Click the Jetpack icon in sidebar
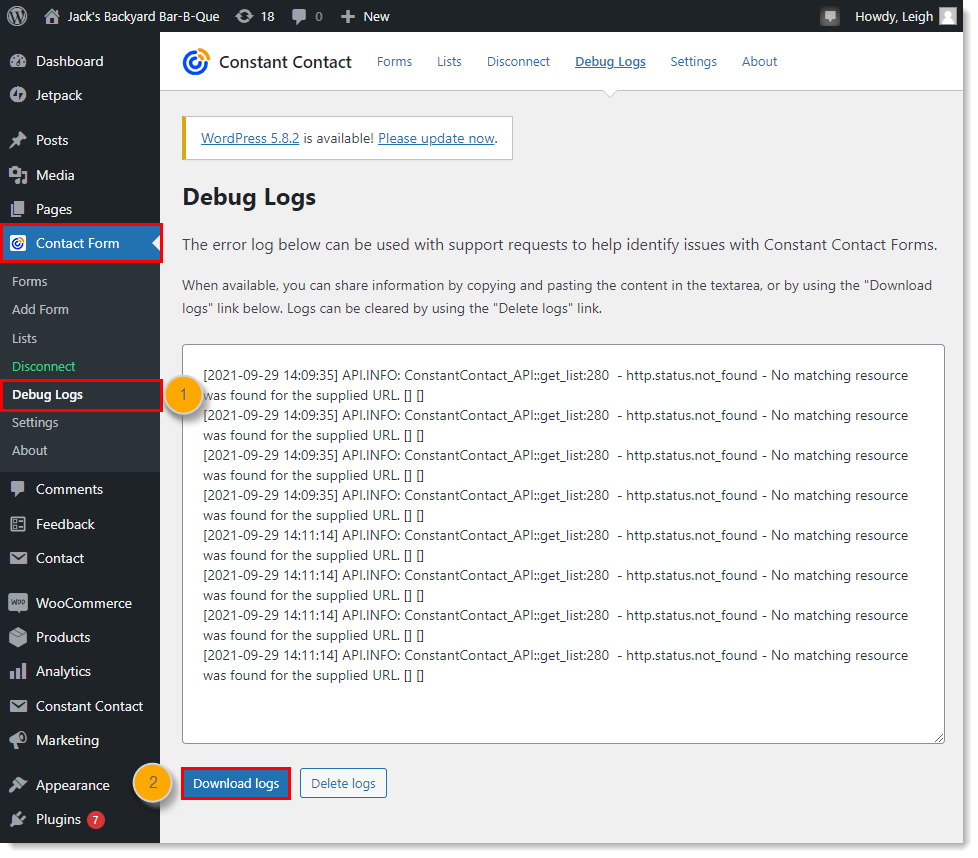Image resolution: width=978 pixels, height=858 pixels. pyautogui.click(x=18, y=95)
